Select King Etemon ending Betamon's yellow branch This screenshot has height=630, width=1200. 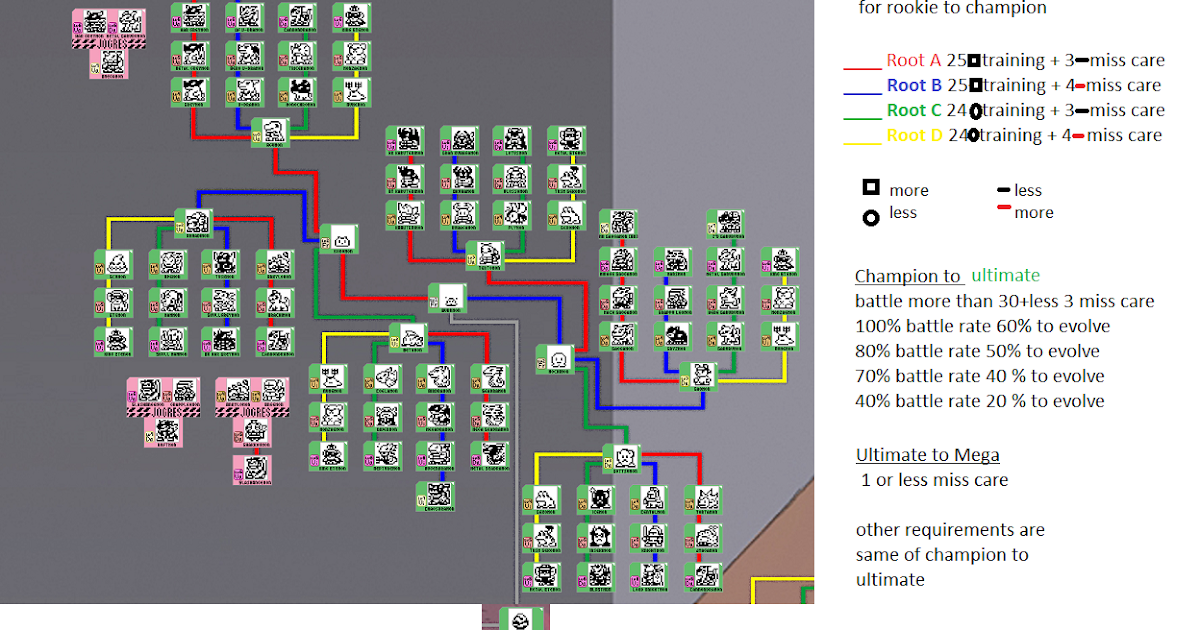(328, 454)
